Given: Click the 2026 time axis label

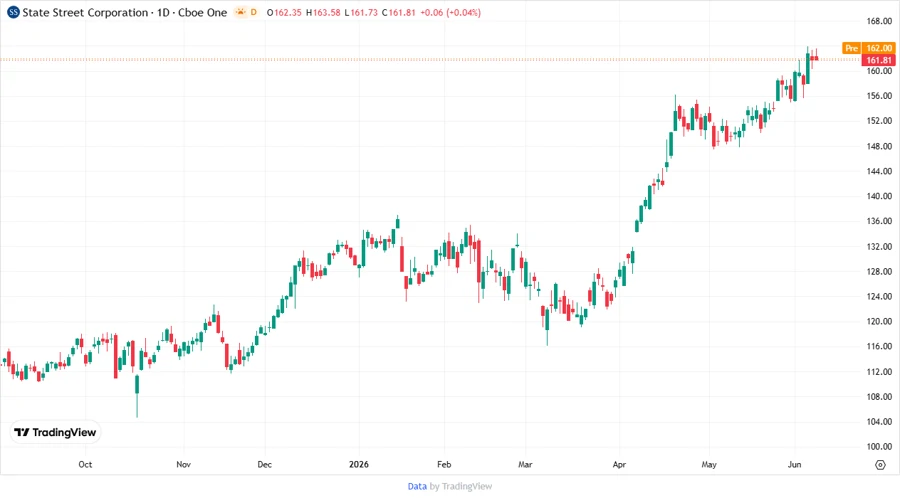Looking at the screenshot, I should (359, 464).
